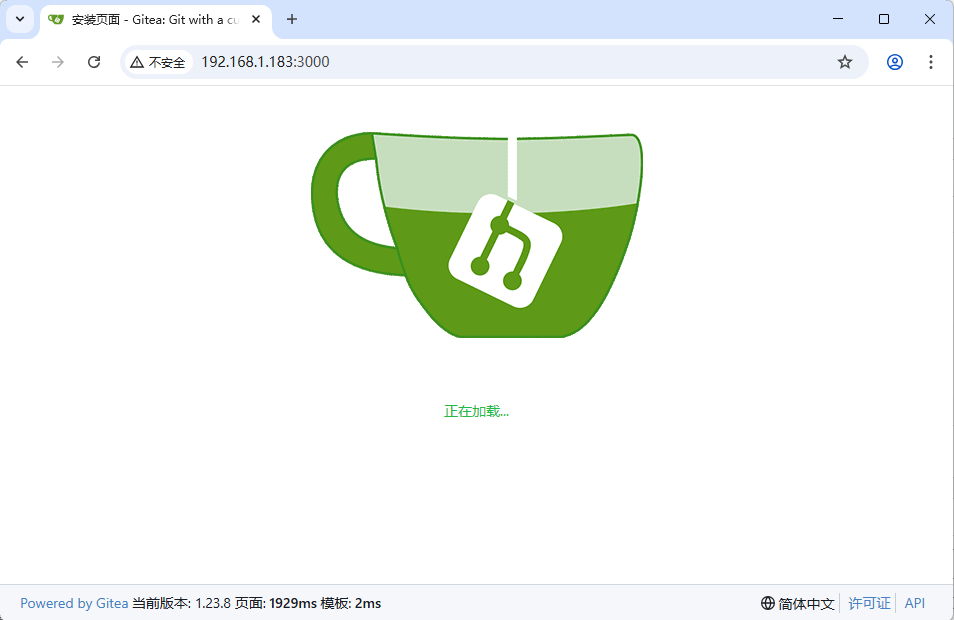Open the Powered by Gitea link

point(74,604)
